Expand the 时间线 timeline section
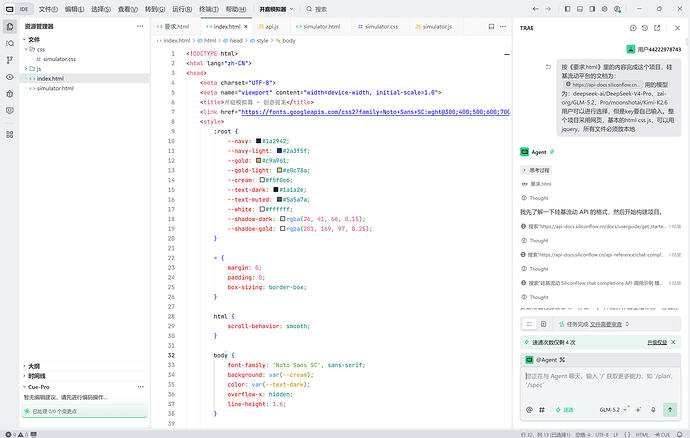The image size is (690, 438). point(24,376)
